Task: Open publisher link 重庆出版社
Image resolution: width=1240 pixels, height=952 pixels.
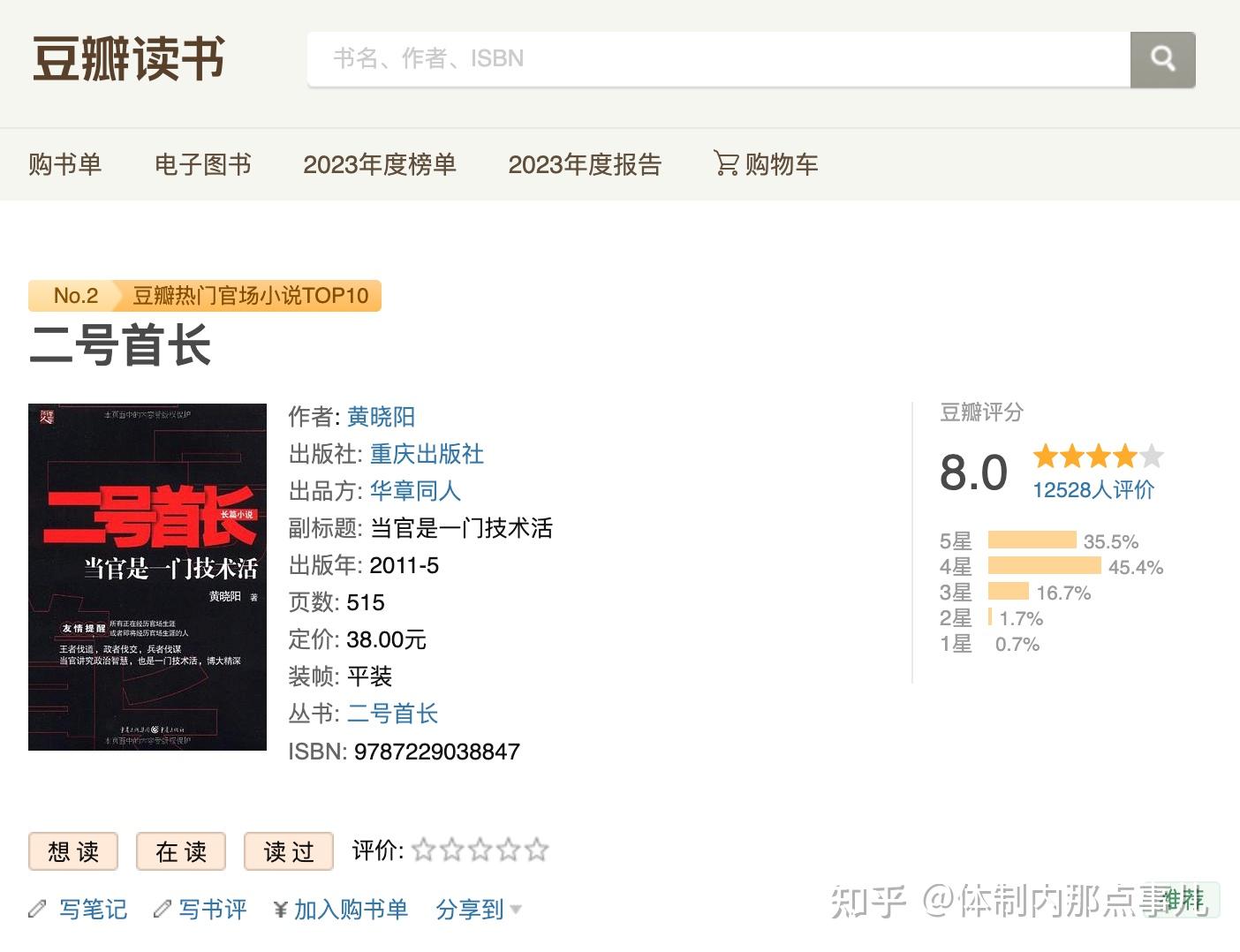Action: tap(427, 454)
